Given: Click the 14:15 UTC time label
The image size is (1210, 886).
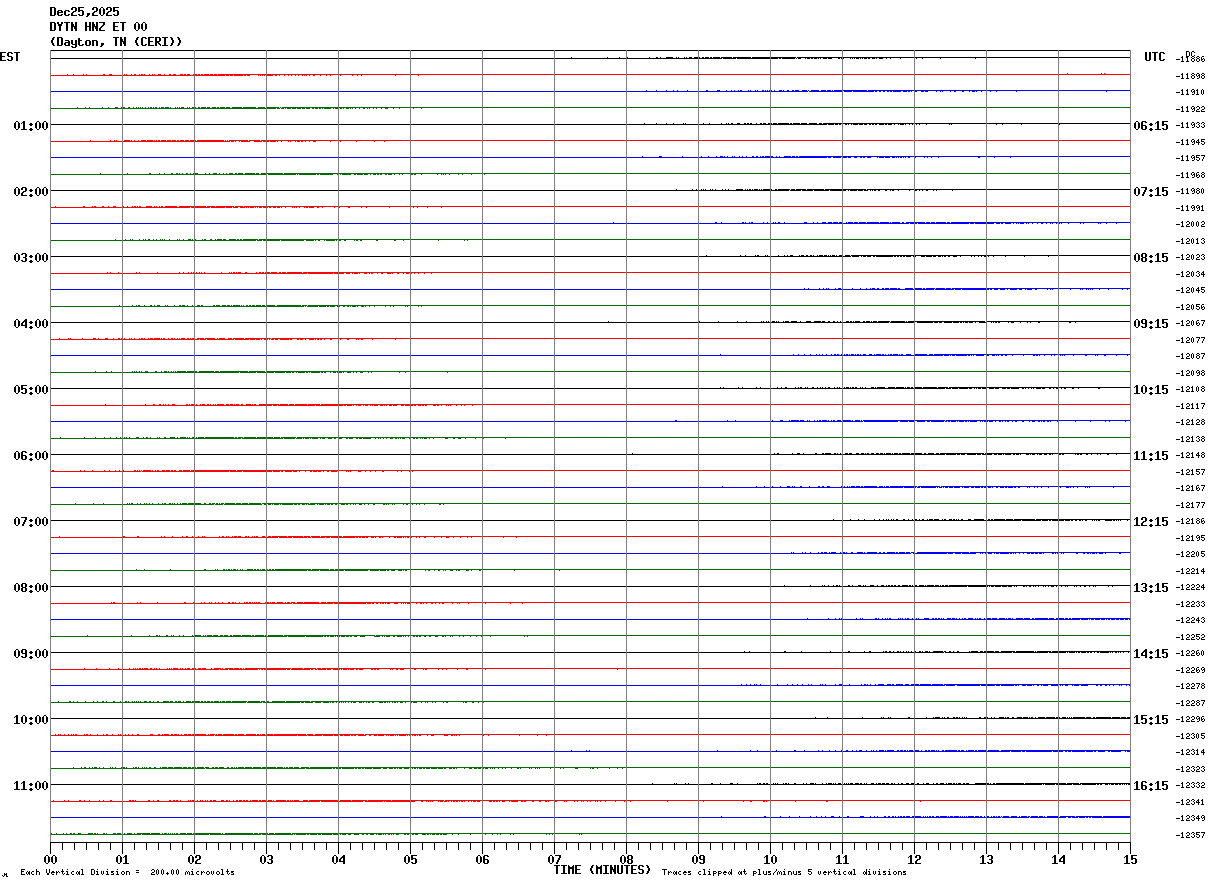Looking at the screenshot, I should 1151,654.
